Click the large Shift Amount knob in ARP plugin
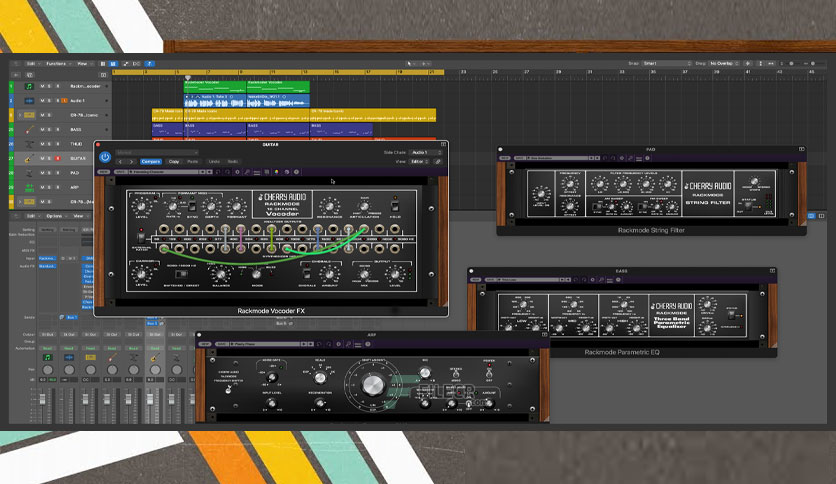 373,384
